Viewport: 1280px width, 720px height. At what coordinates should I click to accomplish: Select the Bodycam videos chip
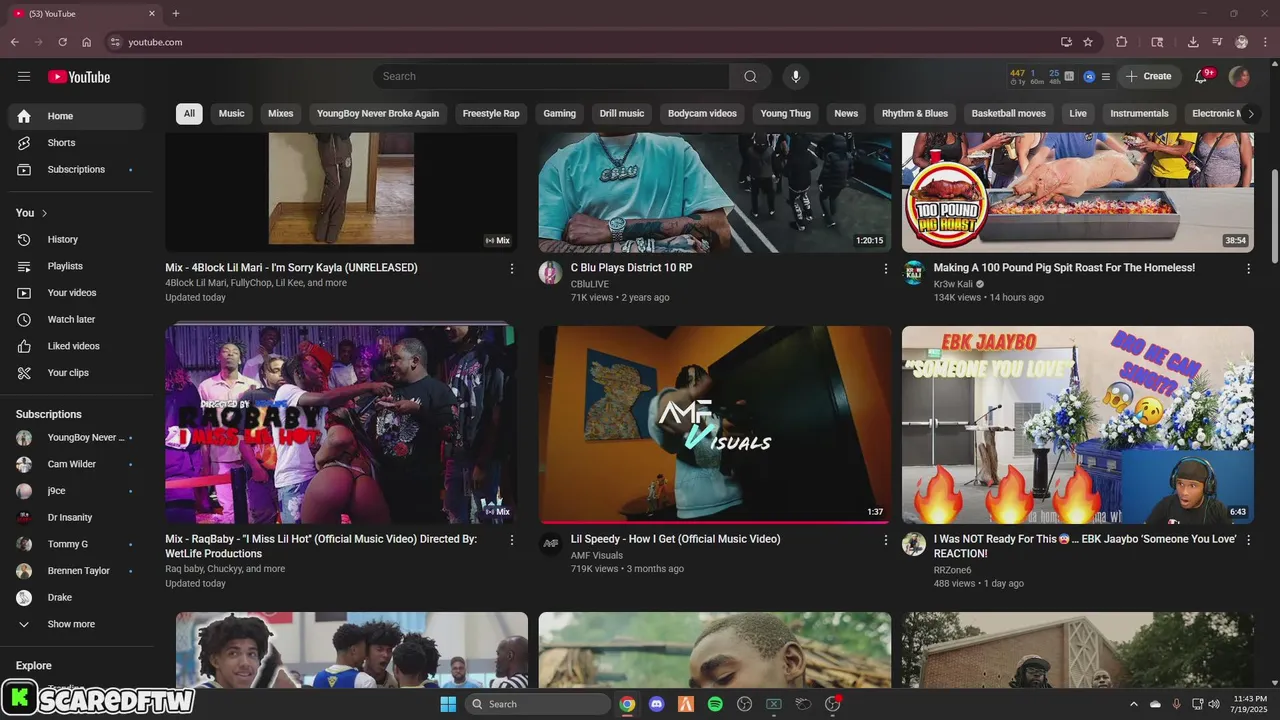tap(702, 113)
